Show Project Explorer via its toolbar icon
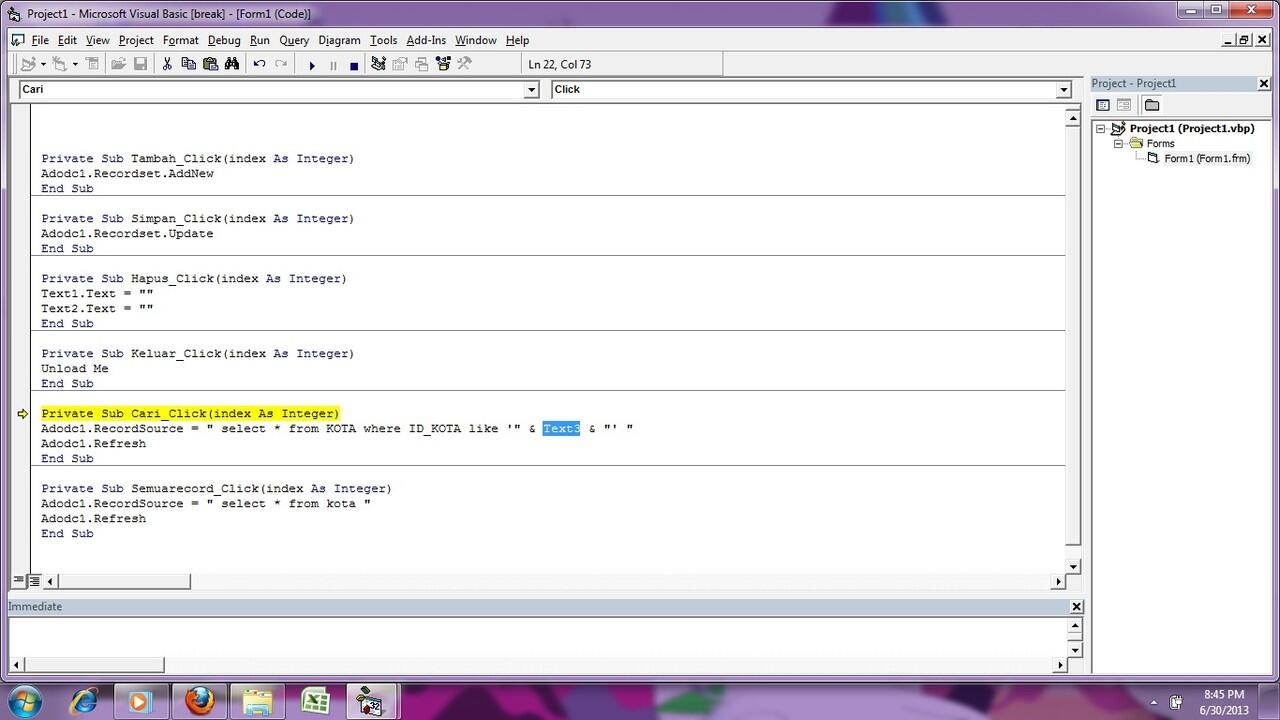Screen dimensions: 1280x720 click(x=378, y=64)
